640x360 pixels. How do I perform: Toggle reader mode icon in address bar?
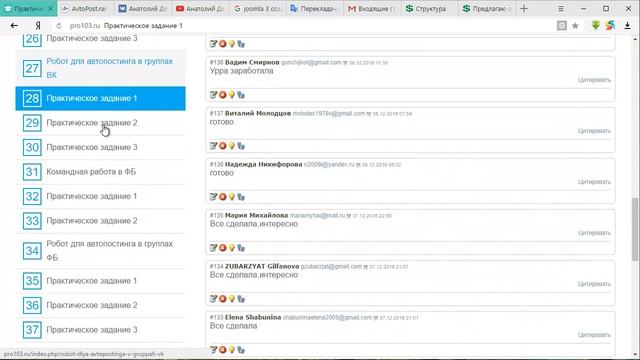point(562,26)
